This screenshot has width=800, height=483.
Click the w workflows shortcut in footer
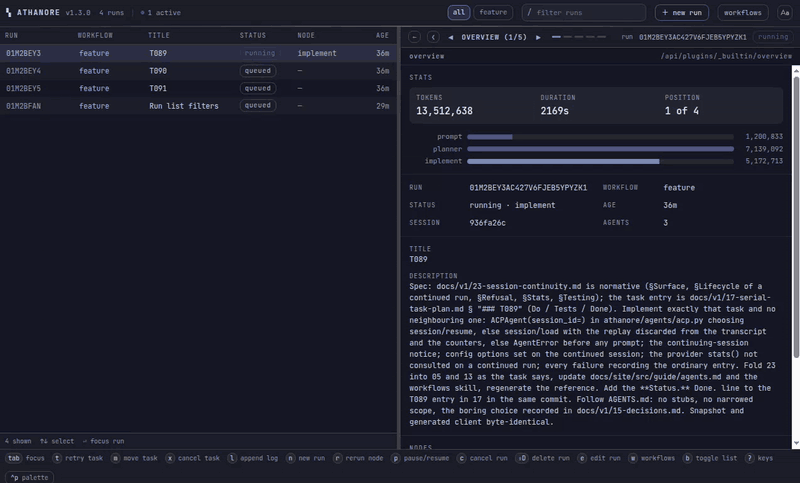click(x=652, y=458)
